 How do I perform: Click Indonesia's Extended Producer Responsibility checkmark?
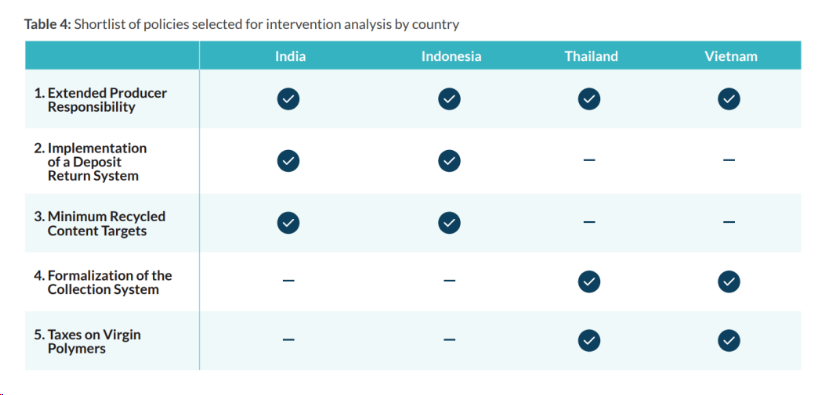pyautogui.click(x=449, y=99)
